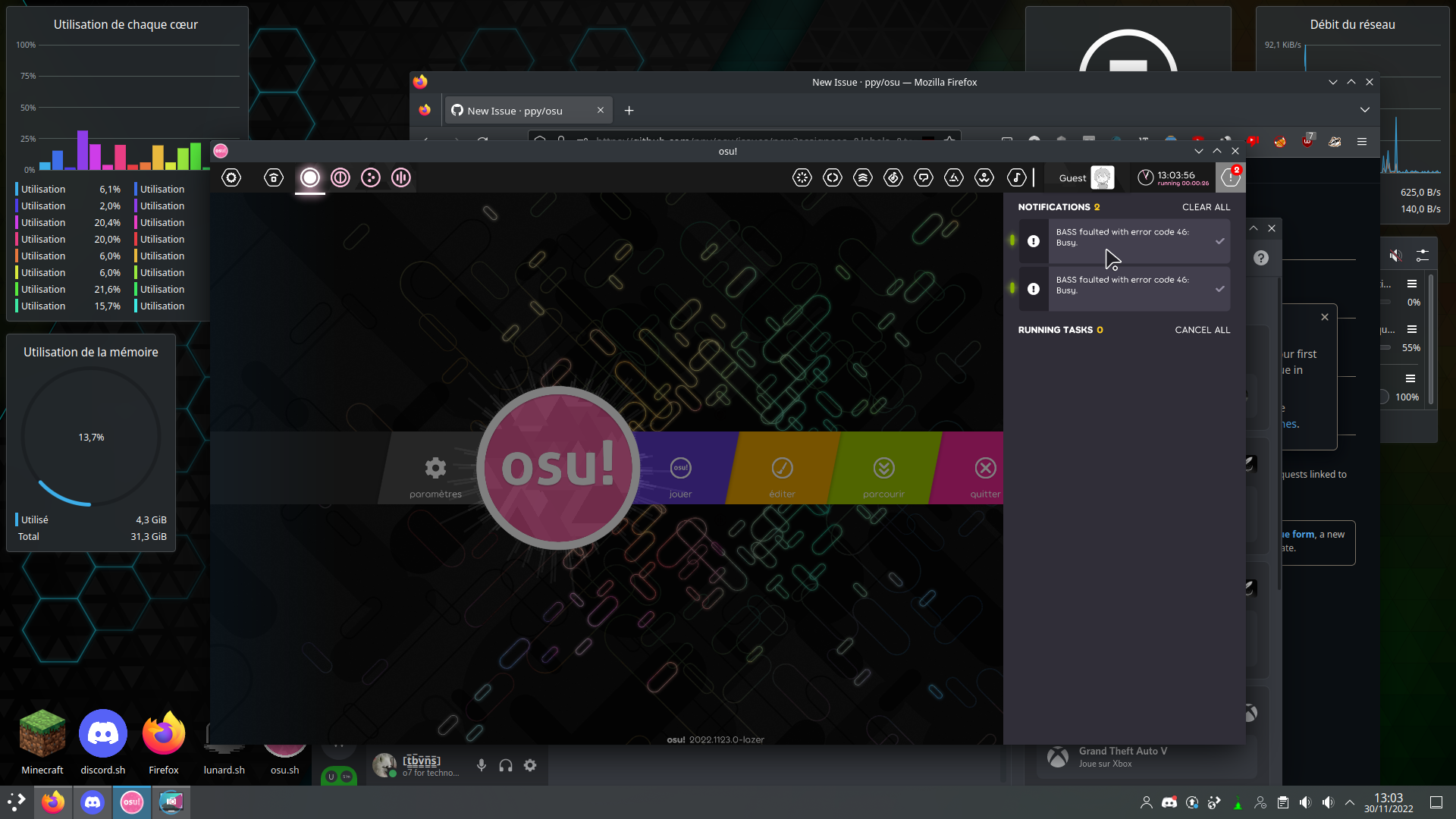Switch ruleset to osu!taiko
The image size is (1456, 819).
click(340, 177)
